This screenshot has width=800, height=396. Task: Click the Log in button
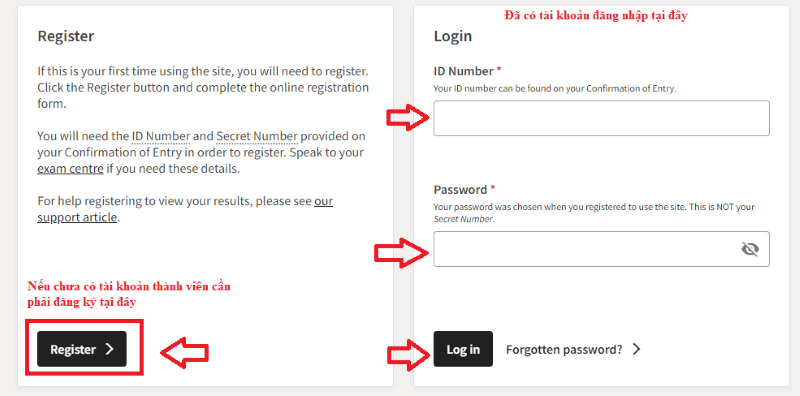point(463,349)
